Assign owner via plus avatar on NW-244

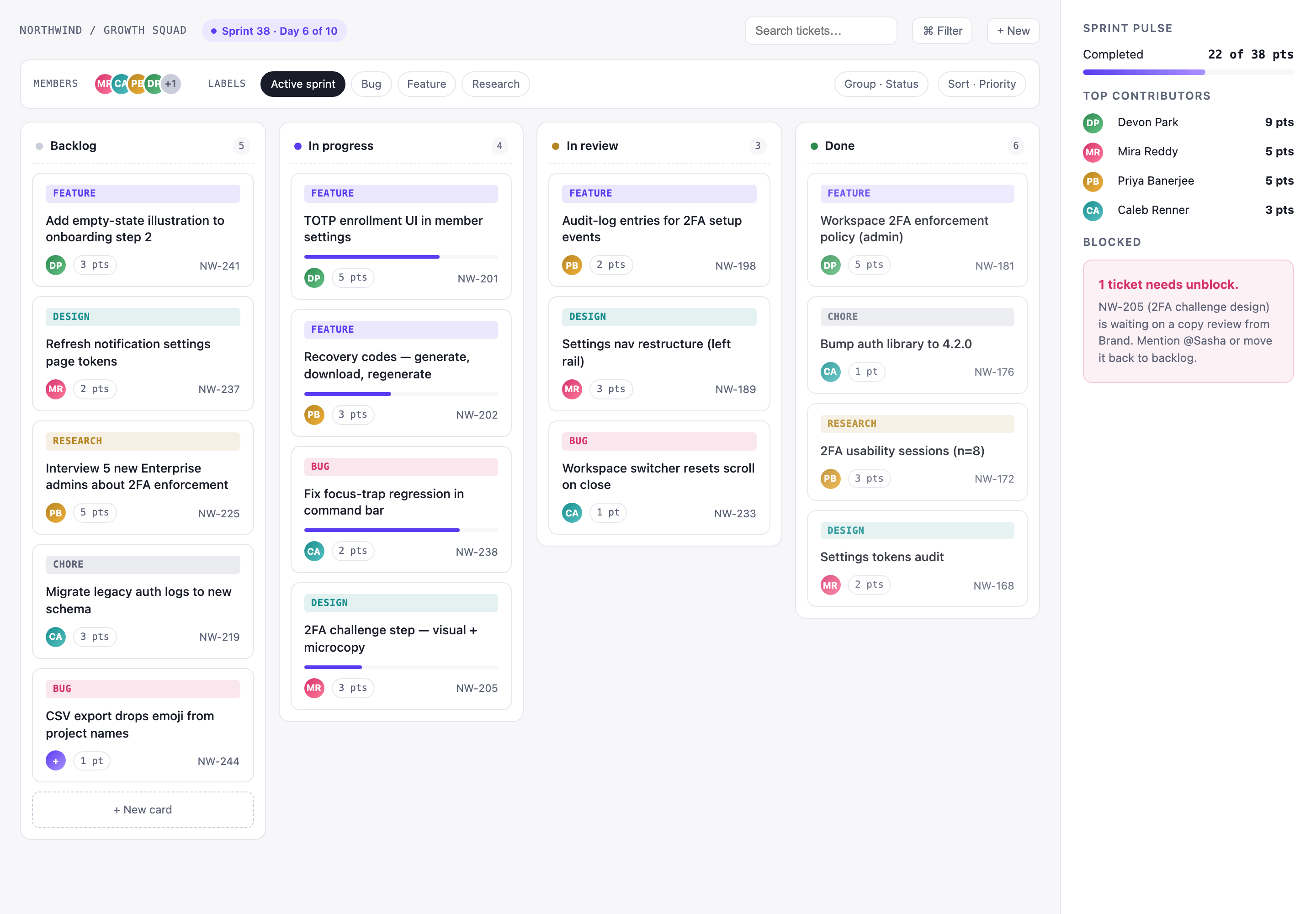[x=56, y=761]
